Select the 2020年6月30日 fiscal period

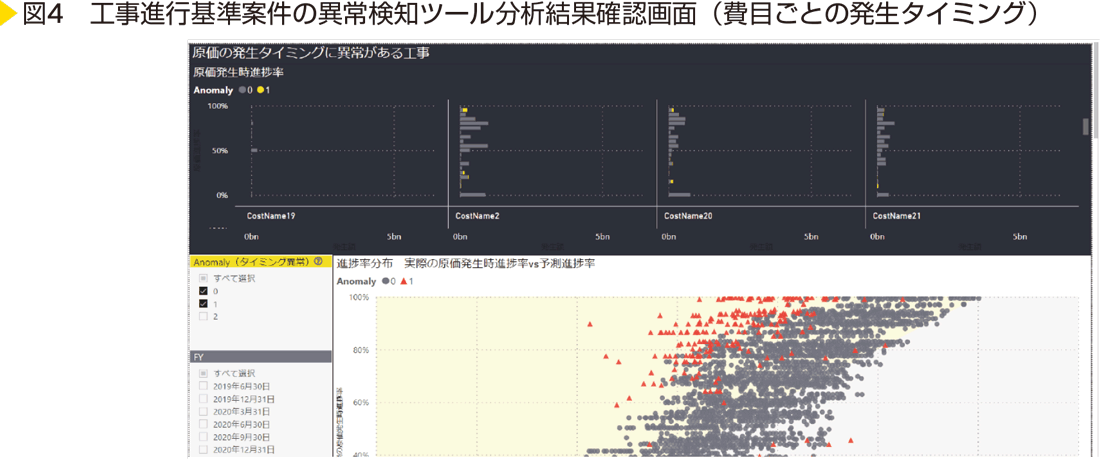[x=203, y=424]
